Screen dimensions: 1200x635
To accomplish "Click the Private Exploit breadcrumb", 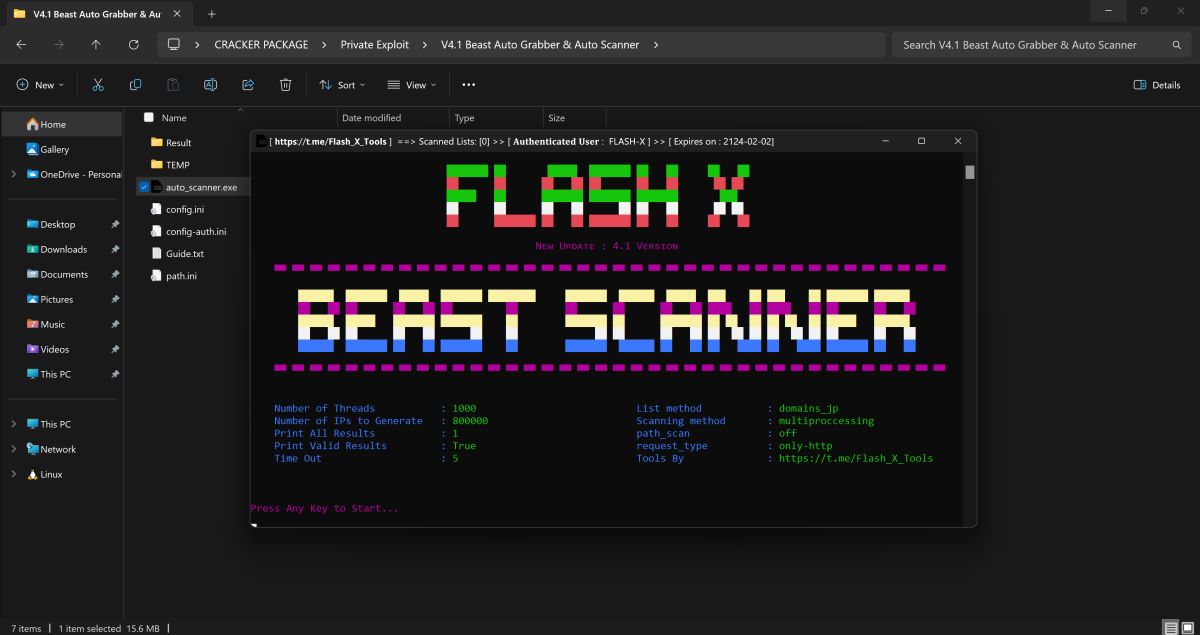I will [x=374, y=45].
